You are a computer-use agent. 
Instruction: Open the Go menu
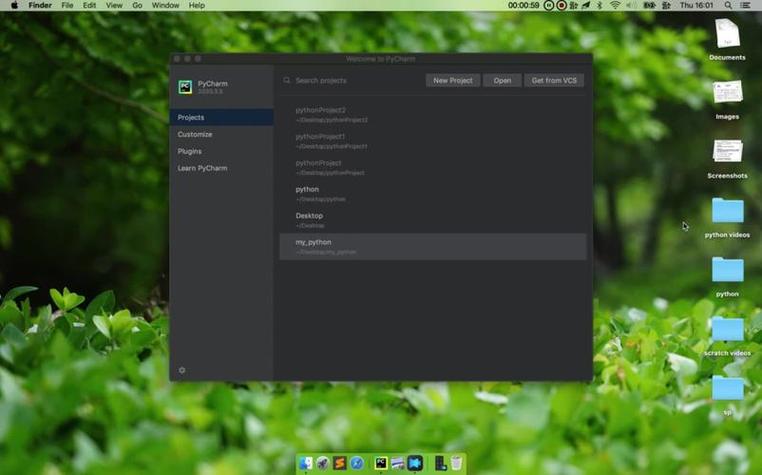click(x=137, y=5)
